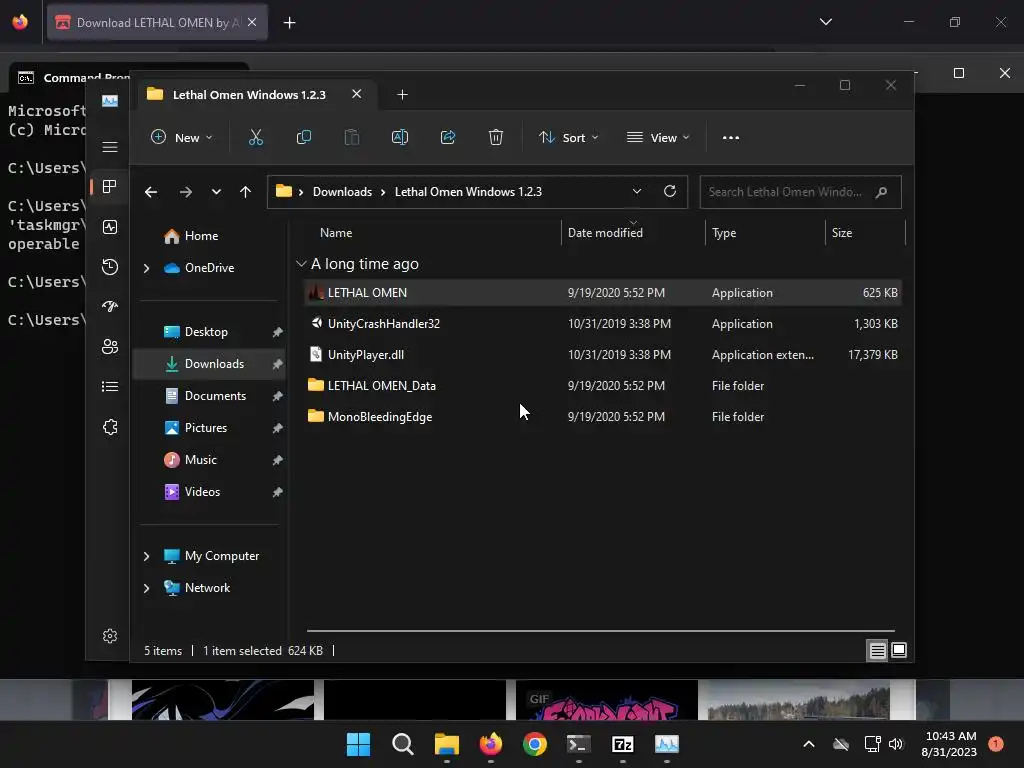Close the Lethal Omen Windows 1.2.3 tab
This screenshot has width=1024, height=768.
tap(357, 94)
